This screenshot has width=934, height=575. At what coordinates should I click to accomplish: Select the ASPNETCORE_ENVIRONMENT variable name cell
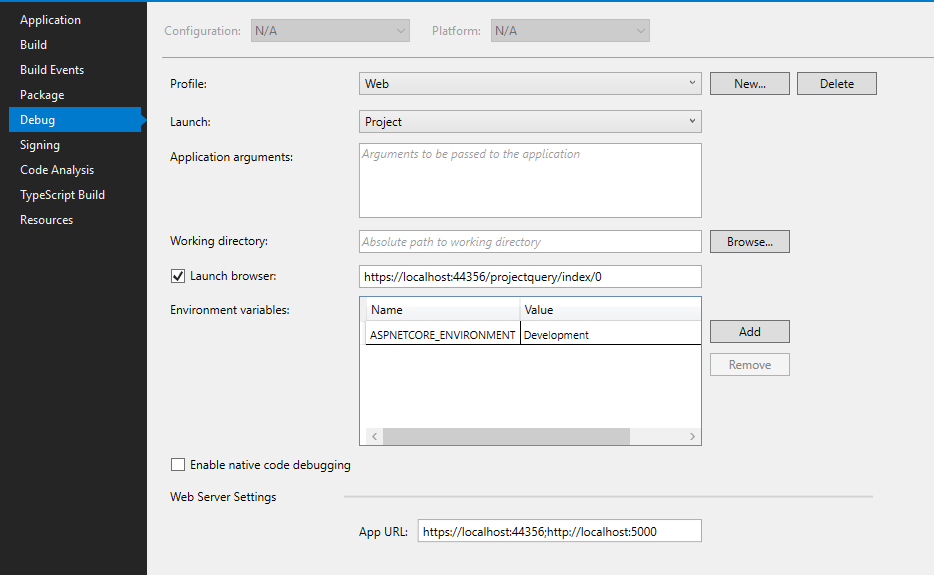[442, 335]
